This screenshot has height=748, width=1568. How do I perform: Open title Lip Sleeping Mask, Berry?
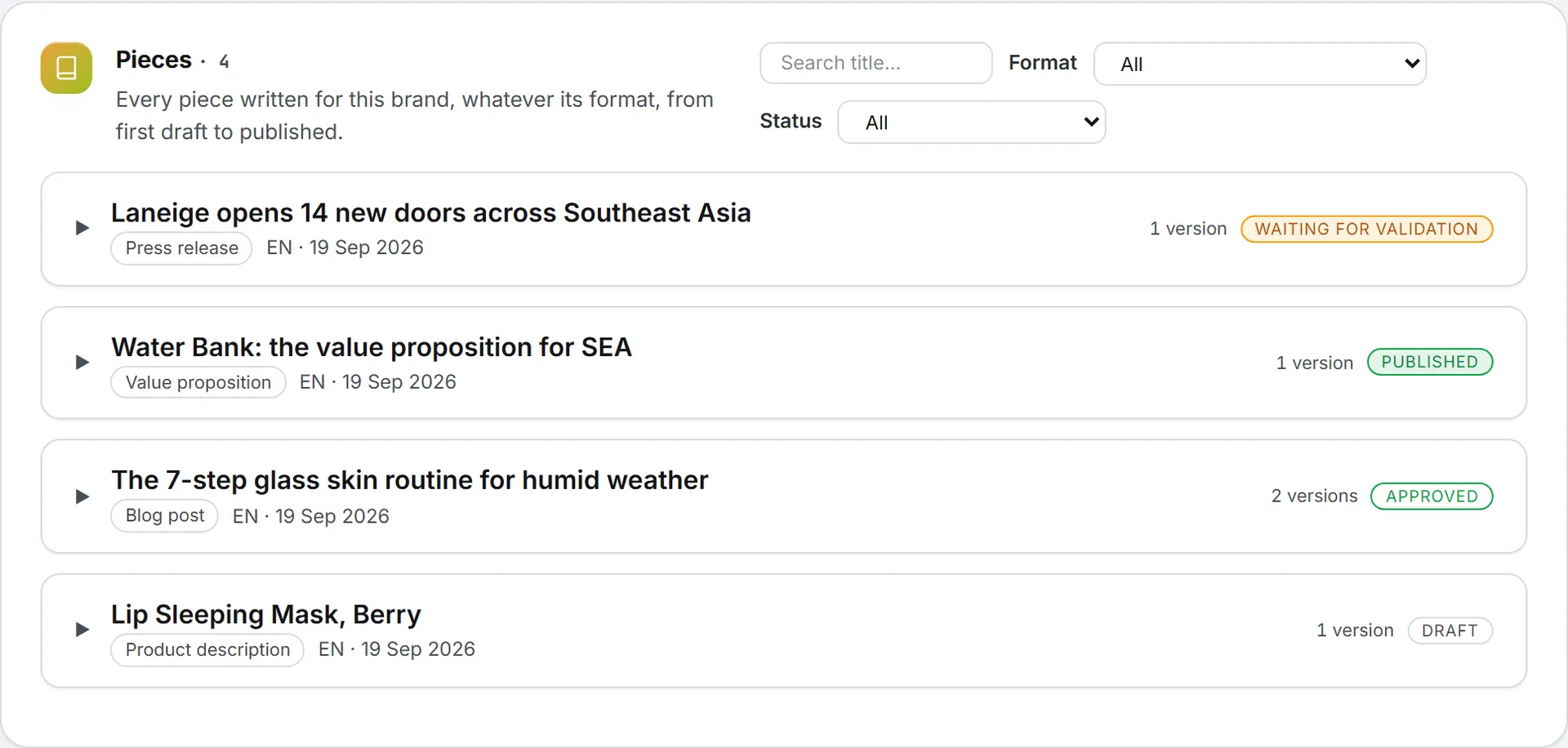266,614
